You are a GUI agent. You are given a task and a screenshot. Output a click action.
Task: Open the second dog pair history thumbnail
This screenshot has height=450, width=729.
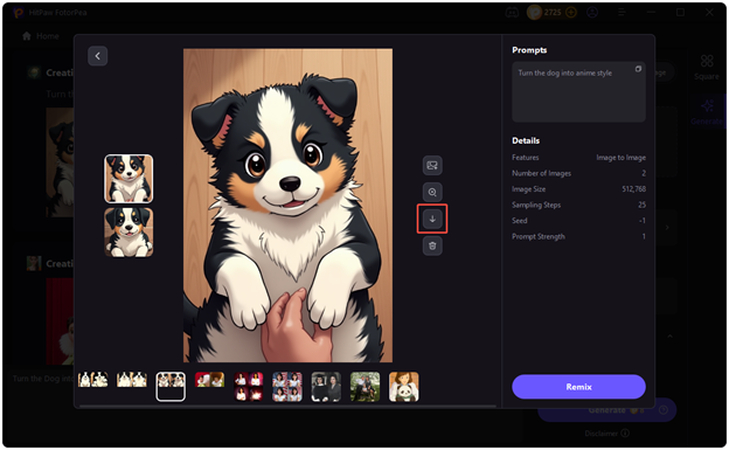click(132, 380)
